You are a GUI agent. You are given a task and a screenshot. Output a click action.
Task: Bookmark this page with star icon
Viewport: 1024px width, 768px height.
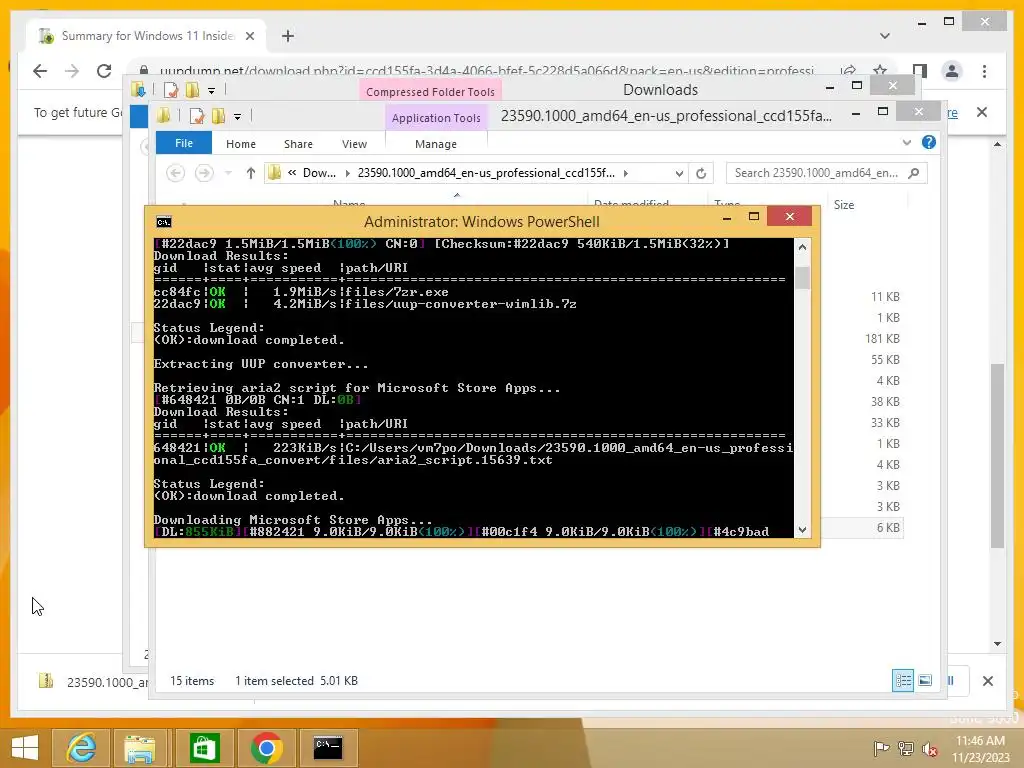pos(880,71)
